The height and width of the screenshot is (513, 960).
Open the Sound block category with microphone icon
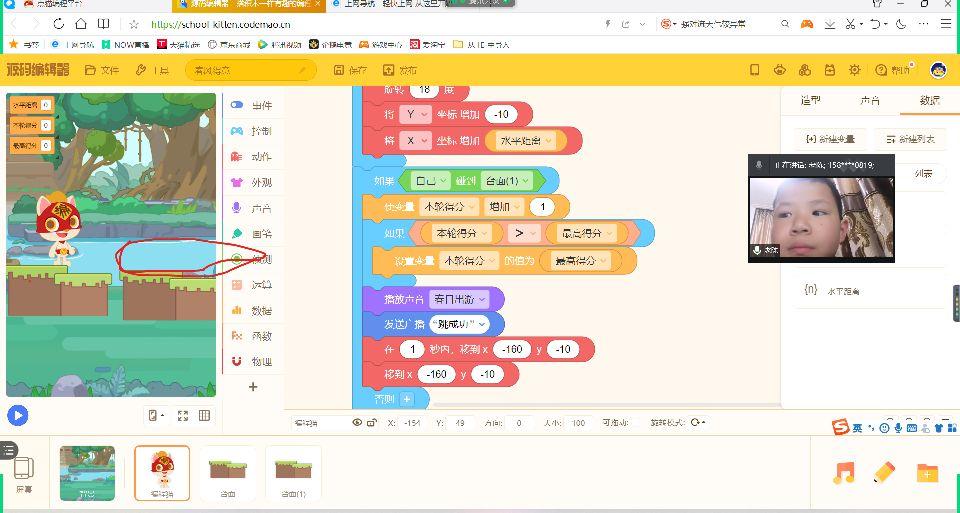tap(251, 208)
